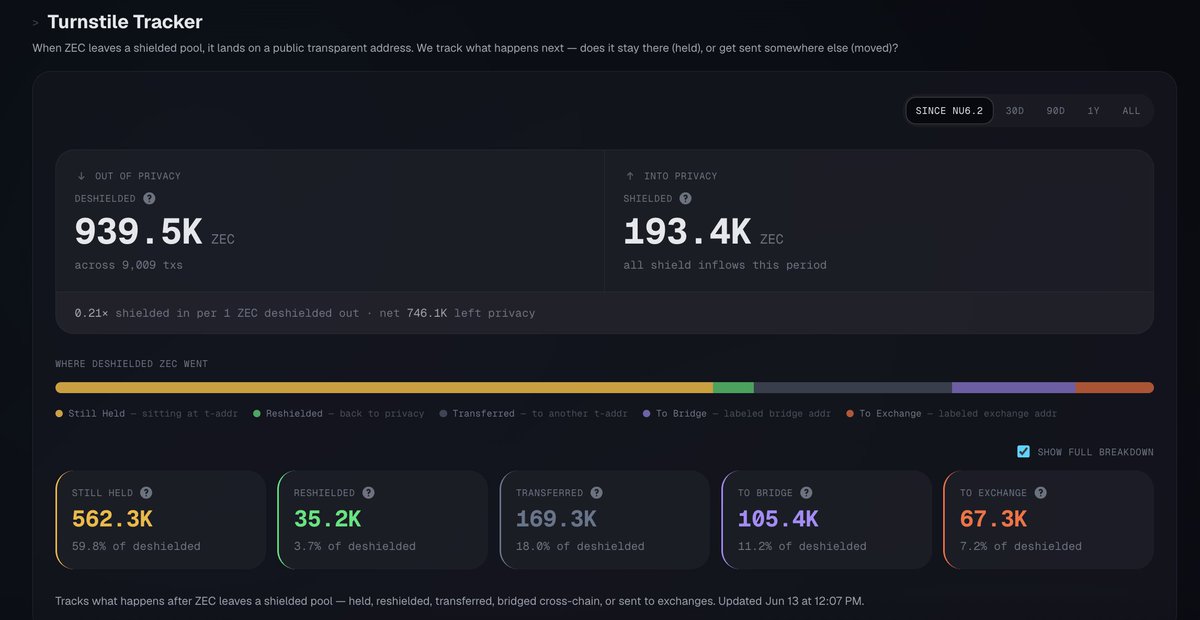Click the Transferred legend dot

click(x=443, y=413)
